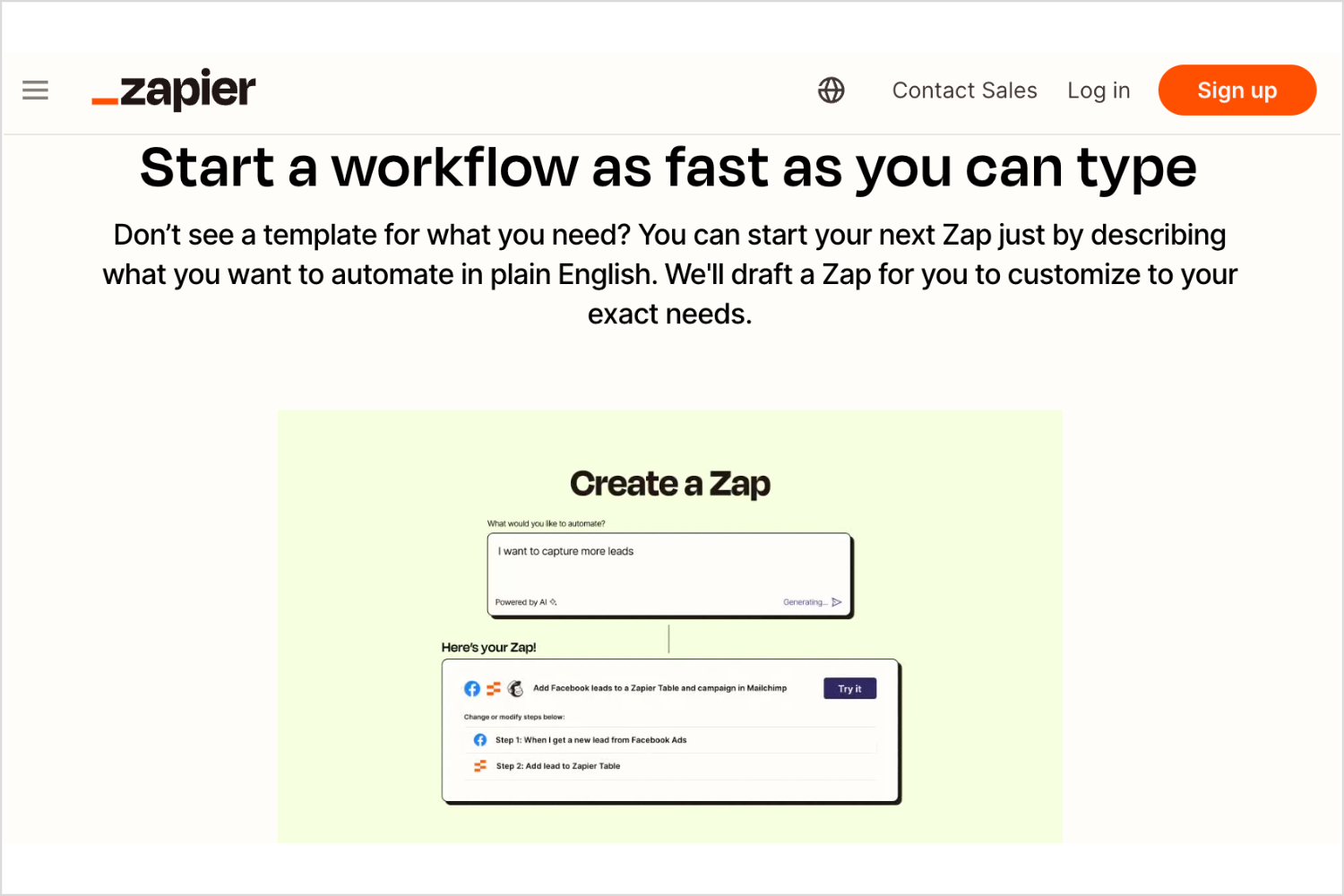Click 'Add Facebook leads to a Zapier Table' title
The image size is (1344, 896).
click(x=659, y=688)
